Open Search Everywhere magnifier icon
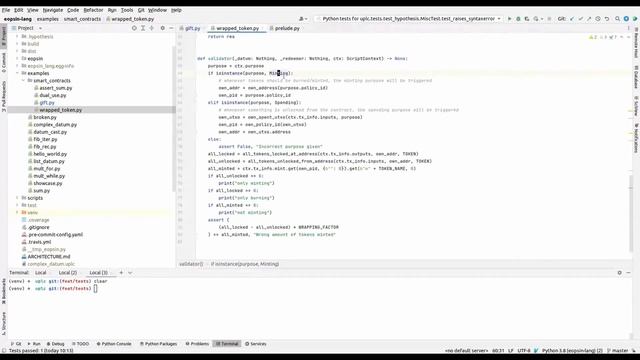 (x=618, y=19)
